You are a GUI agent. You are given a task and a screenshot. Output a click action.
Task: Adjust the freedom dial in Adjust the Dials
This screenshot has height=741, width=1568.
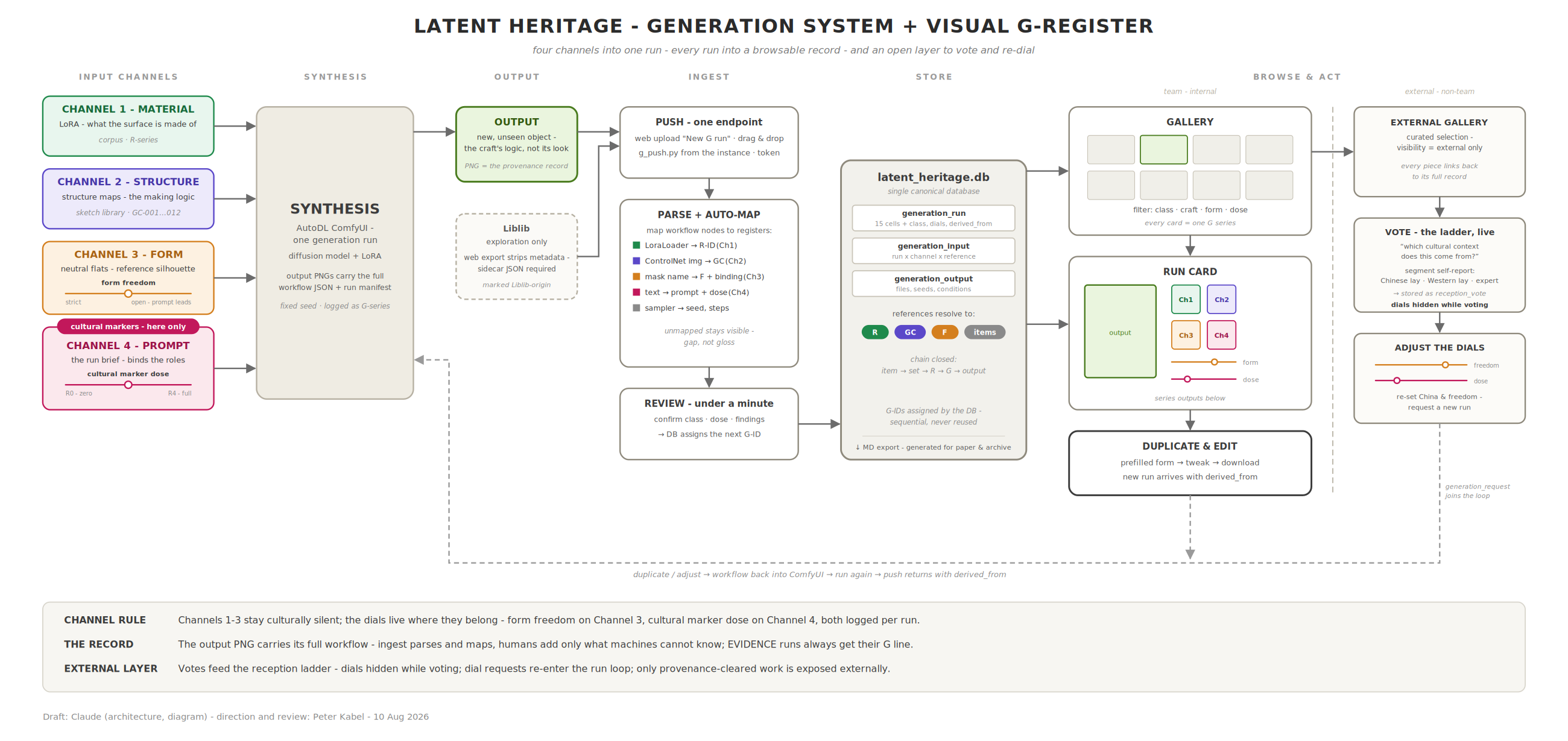[1445, 365]
